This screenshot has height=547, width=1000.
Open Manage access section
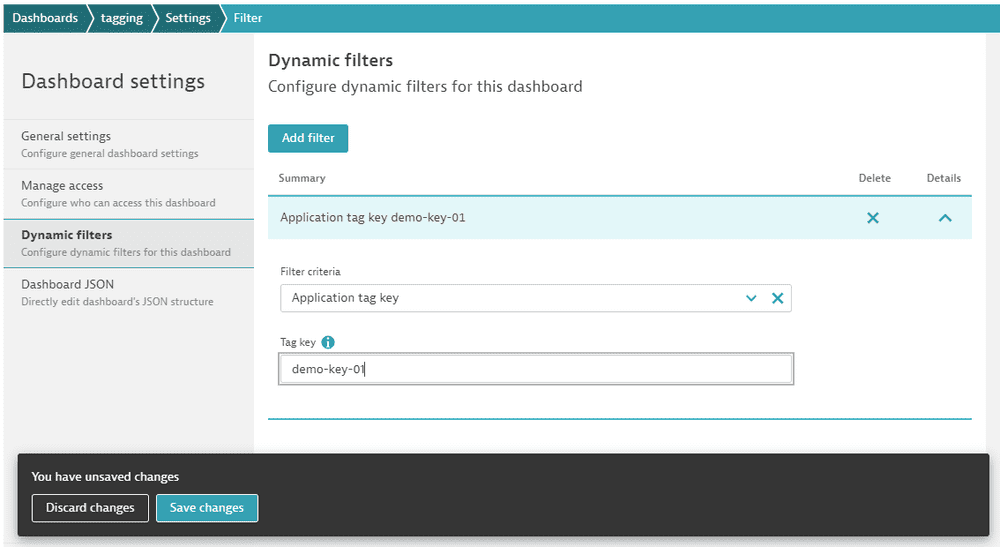click(129, 194)
